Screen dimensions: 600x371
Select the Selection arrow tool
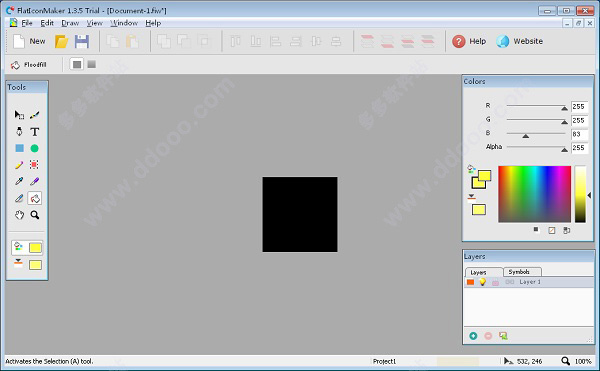pyautogui.click(x=19, y=115)
